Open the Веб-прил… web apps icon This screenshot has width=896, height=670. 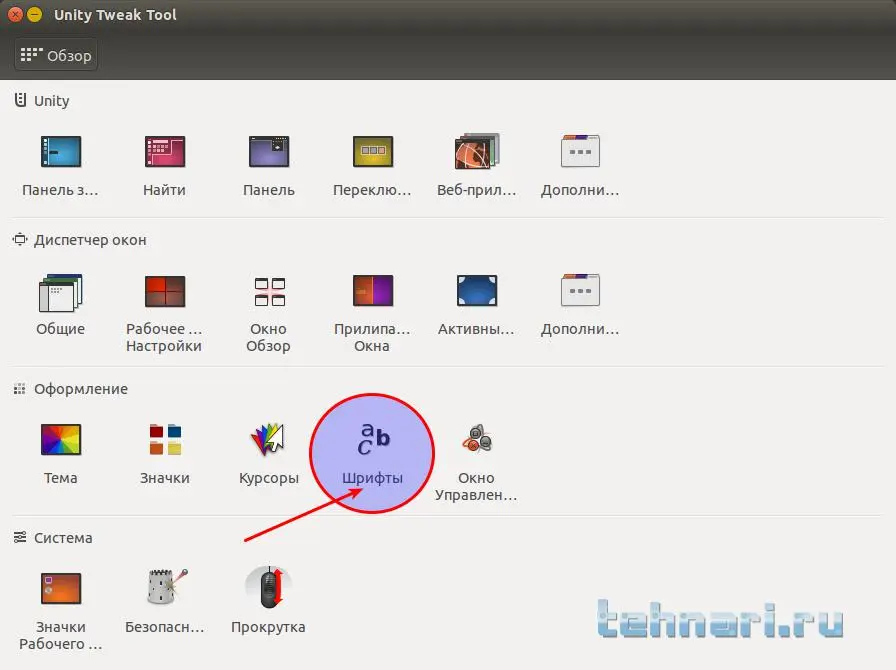(477, 151)
